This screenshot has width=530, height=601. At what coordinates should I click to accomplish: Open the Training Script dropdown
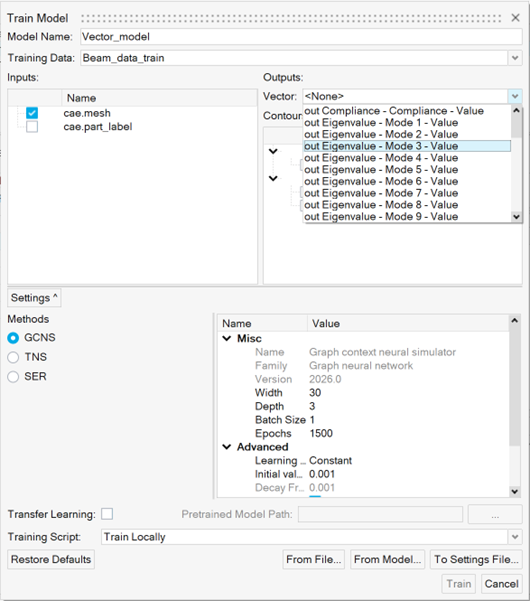click(515, 537)
